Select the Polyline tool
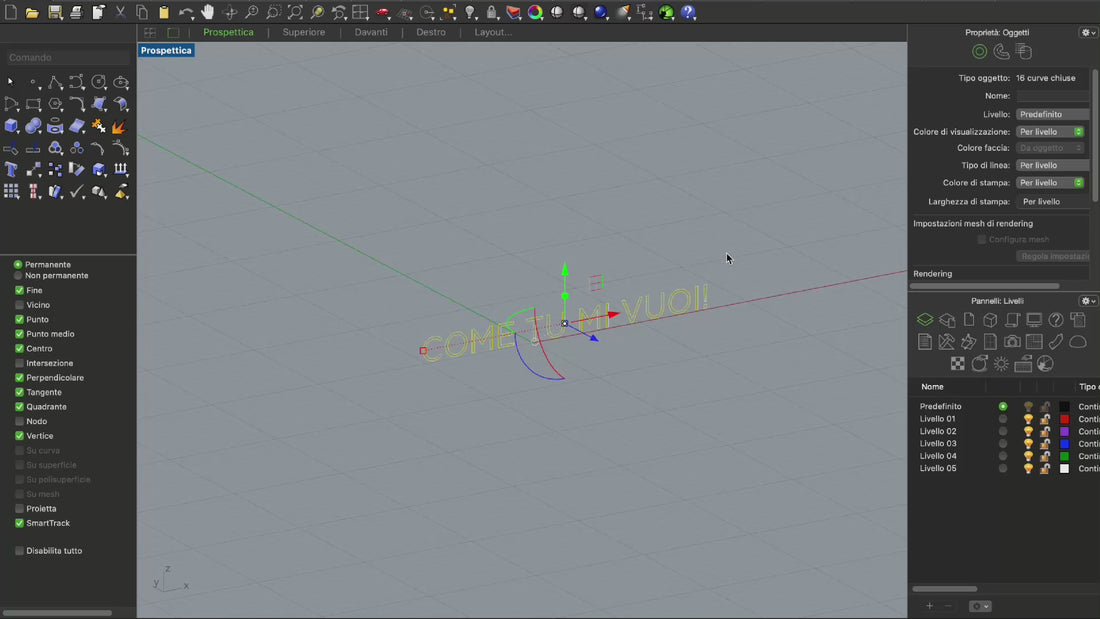 click(55, 82)
